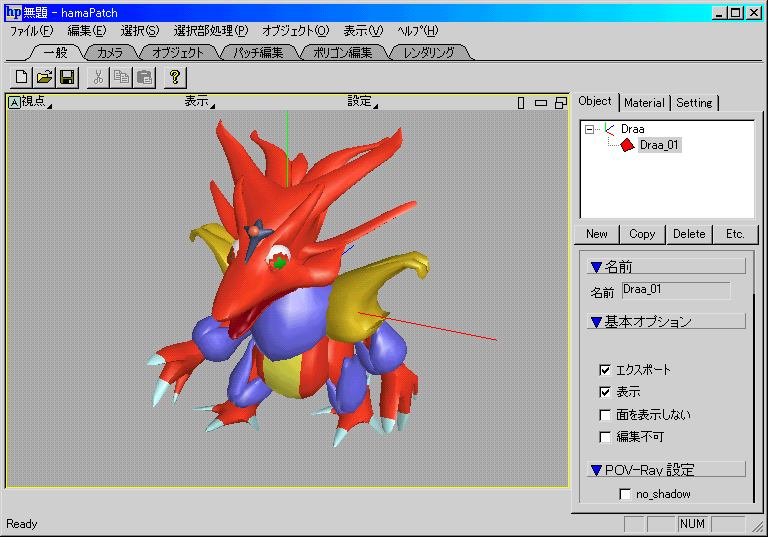This screenshot has width=768, height=537.
Task: Click the hp application icon in title bar
Action: [x=13, y=12]
